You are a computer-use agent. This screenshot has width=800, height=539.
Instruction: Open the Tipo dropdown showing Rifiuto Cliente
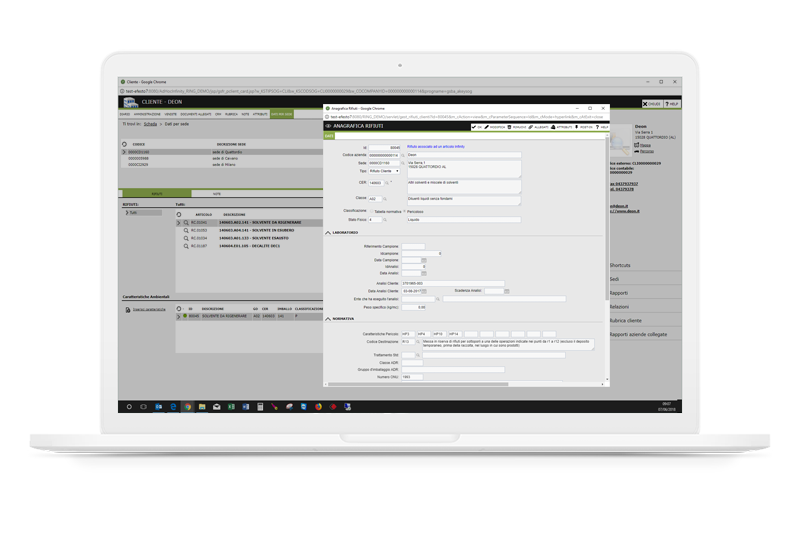[x=384, y=171]
